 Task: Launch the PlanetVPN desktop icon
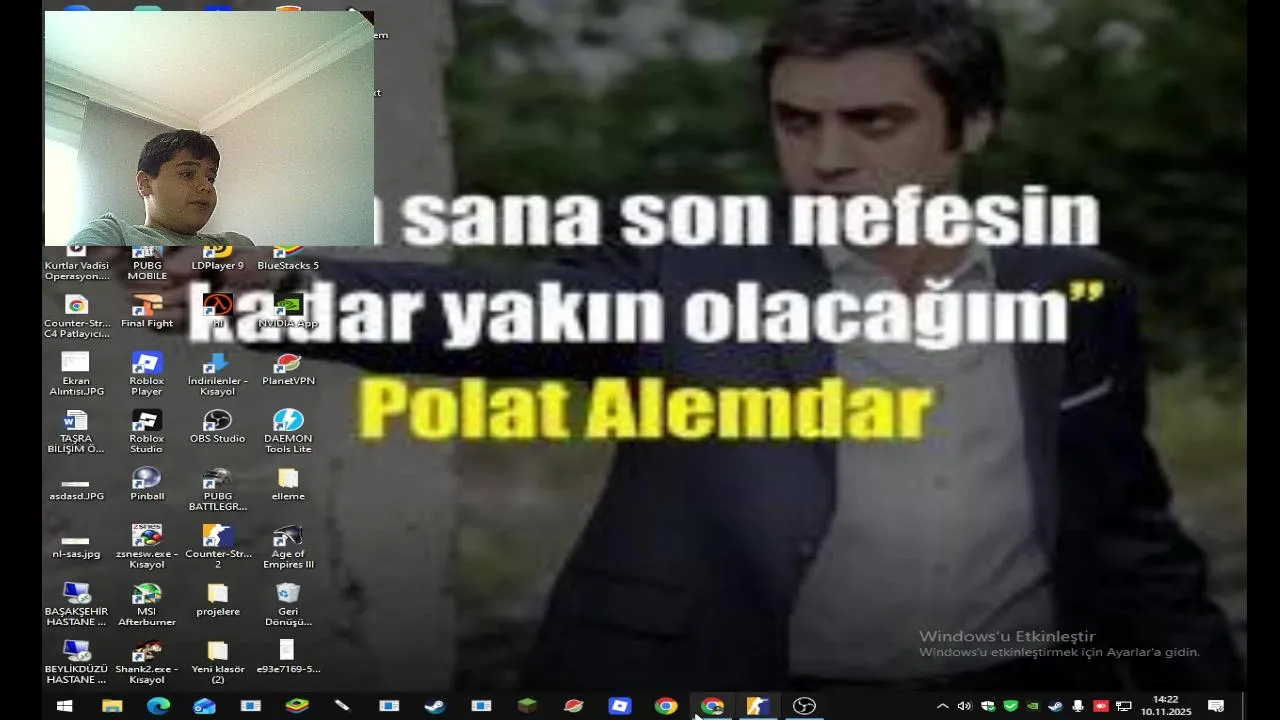tap(288, 368)
